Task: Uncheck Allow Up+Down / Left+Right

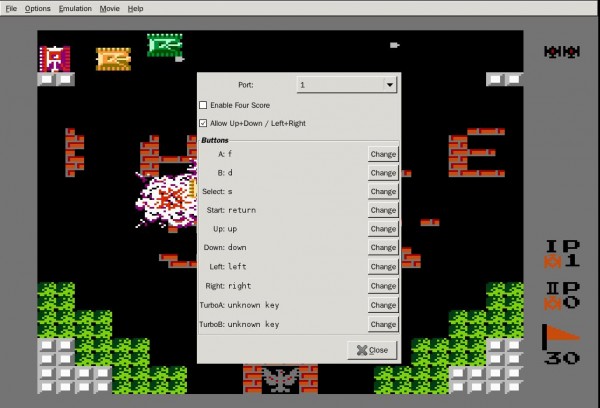Action: tap(204, 123)
